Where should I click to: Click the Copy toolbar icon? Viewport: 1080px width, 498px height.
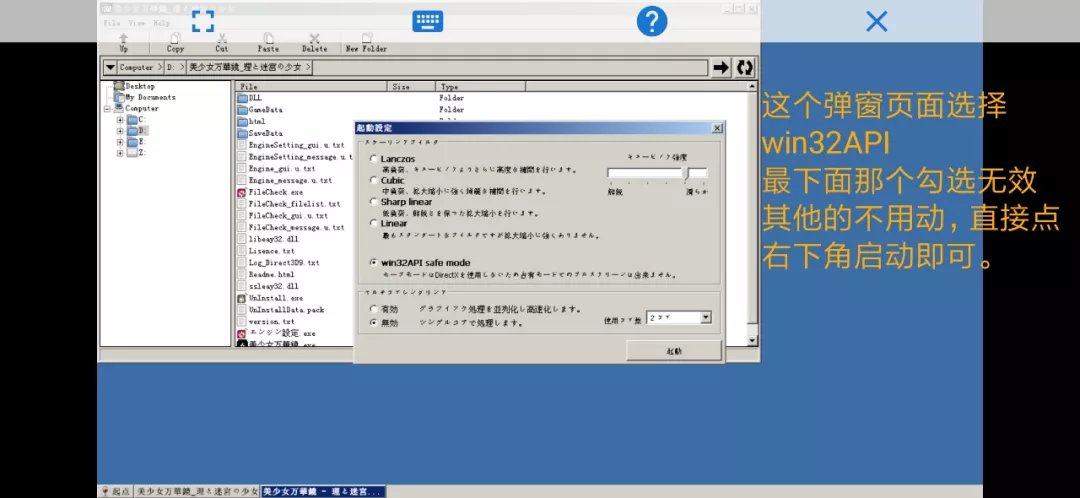175,37
